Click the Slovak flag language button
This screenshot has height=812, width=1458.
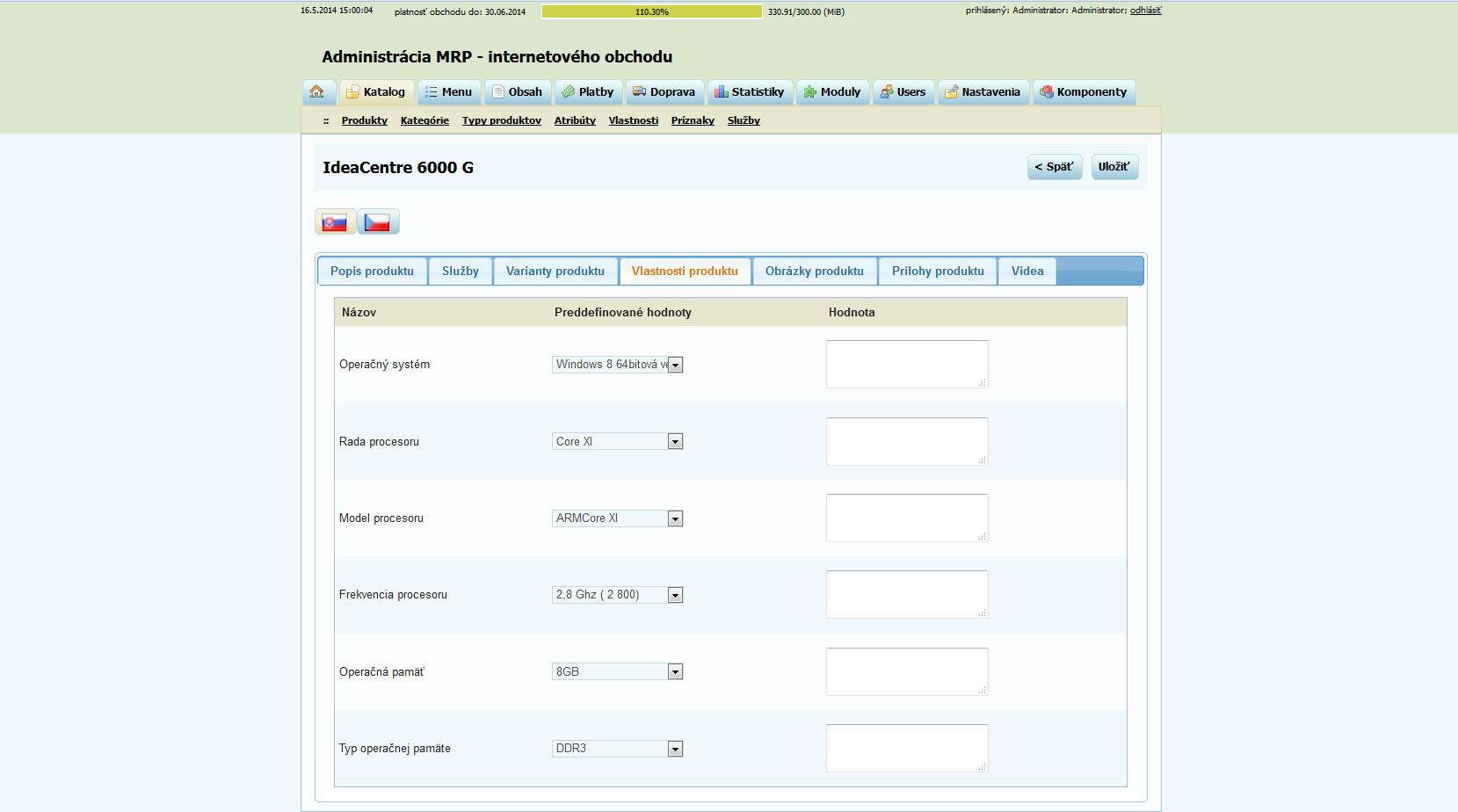[x=335, y=221]
